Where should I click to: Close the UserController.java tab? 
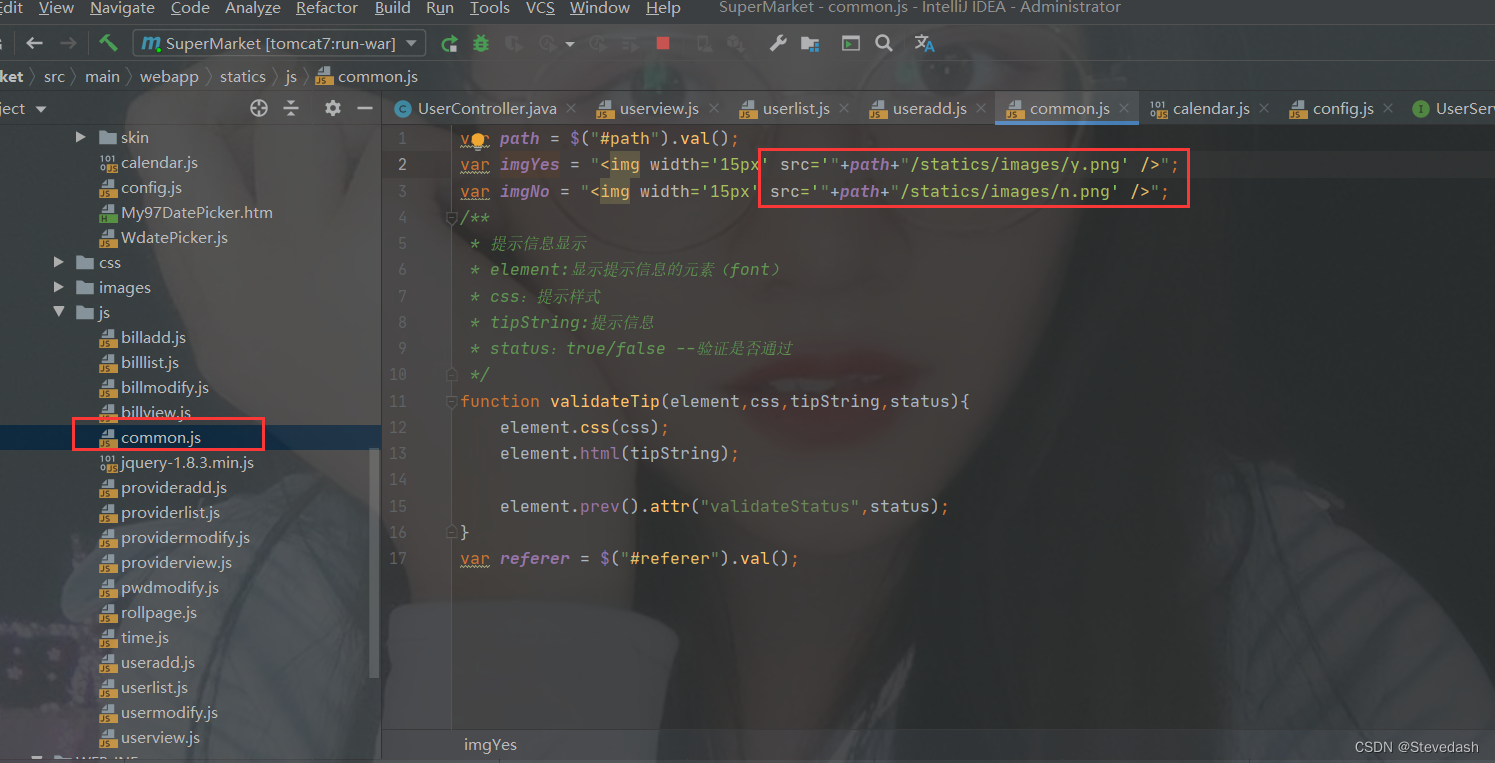click(571, 108)
